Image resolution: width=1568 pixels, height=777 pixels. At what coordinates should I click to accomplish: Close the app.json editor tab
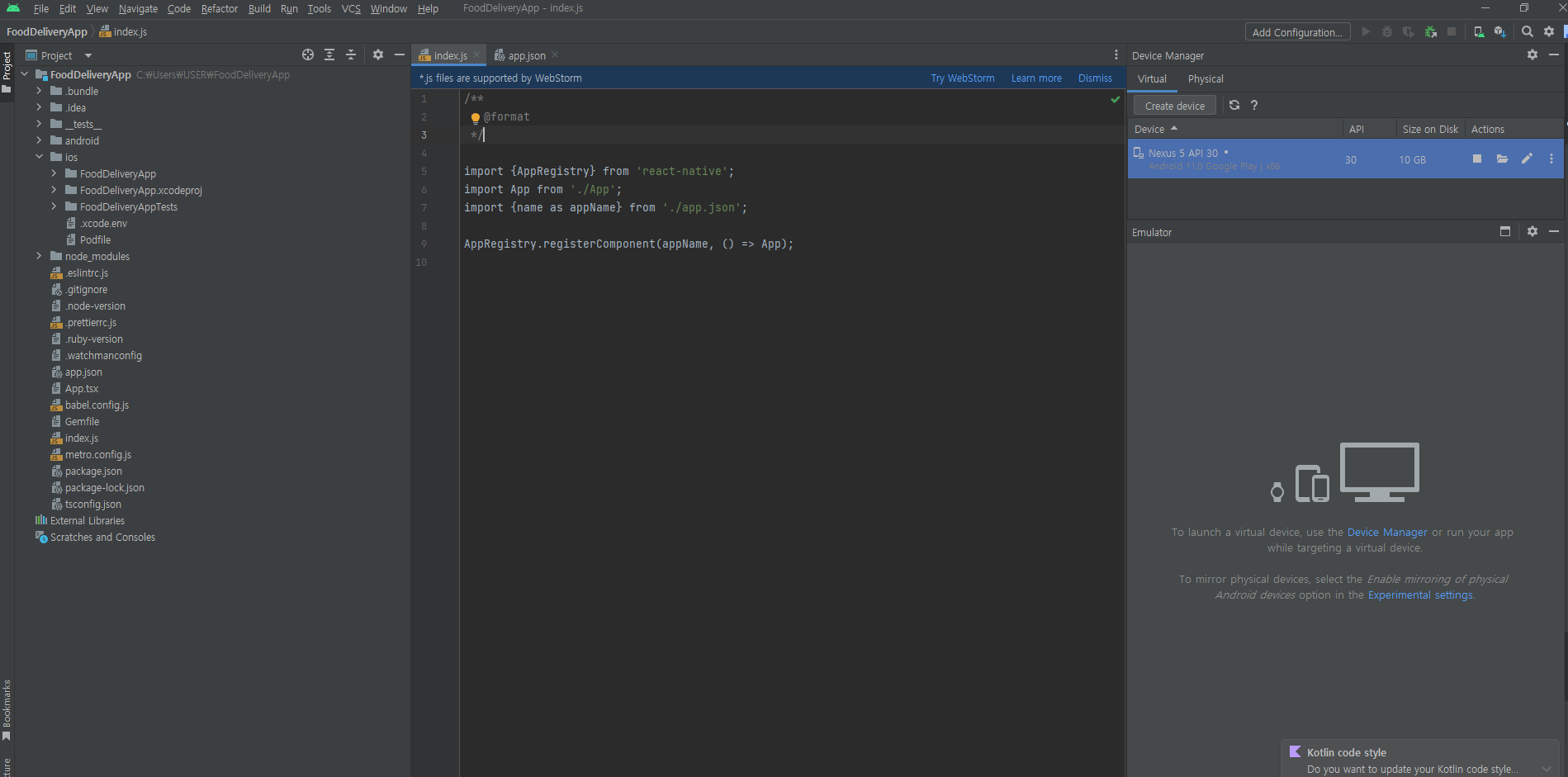tap(555, 54)
